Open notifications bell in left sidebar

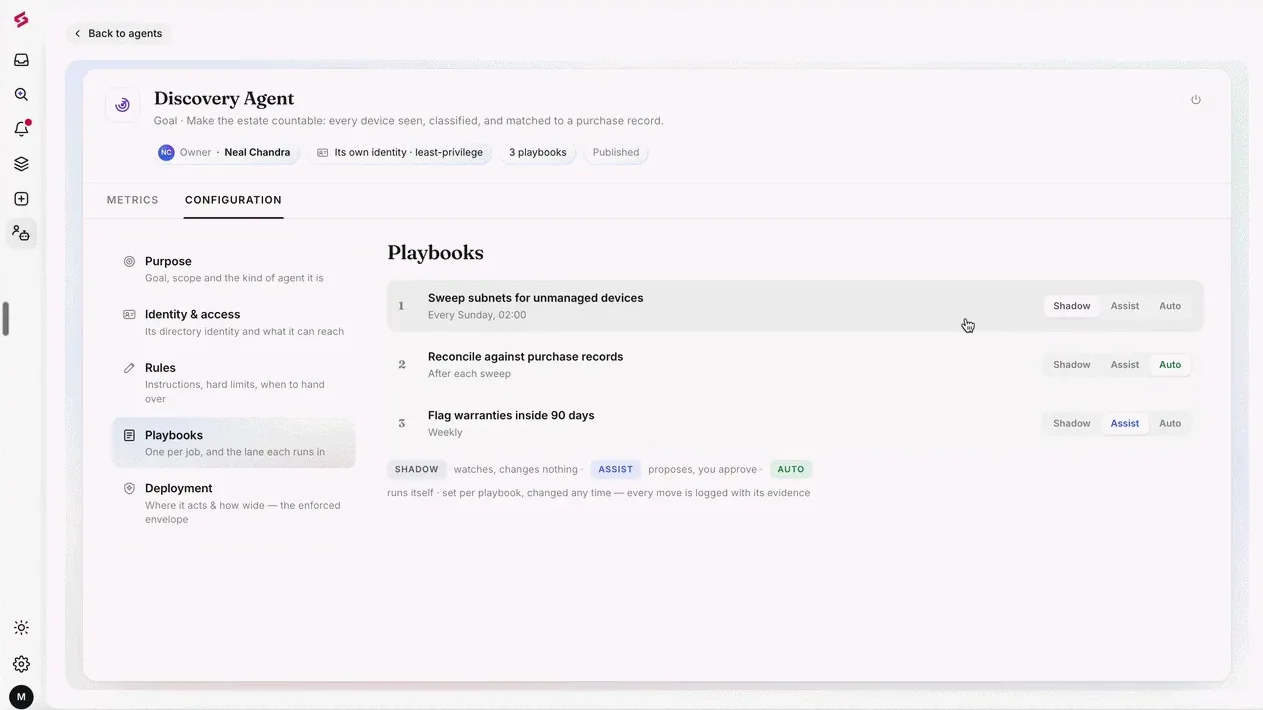[x=21, y=129]
